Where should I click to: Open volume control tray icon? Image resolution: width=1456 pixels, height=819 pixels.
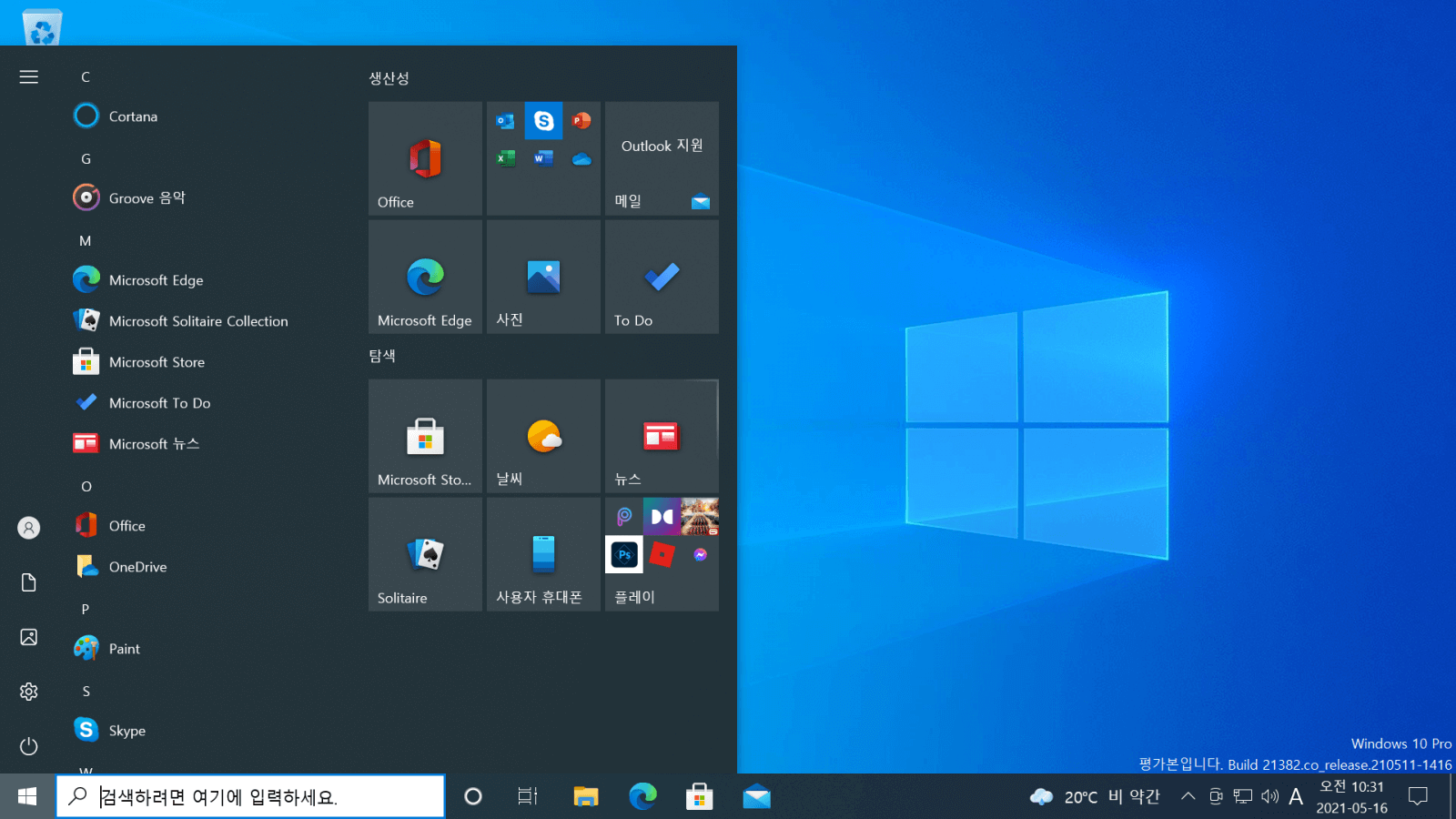1269,796
